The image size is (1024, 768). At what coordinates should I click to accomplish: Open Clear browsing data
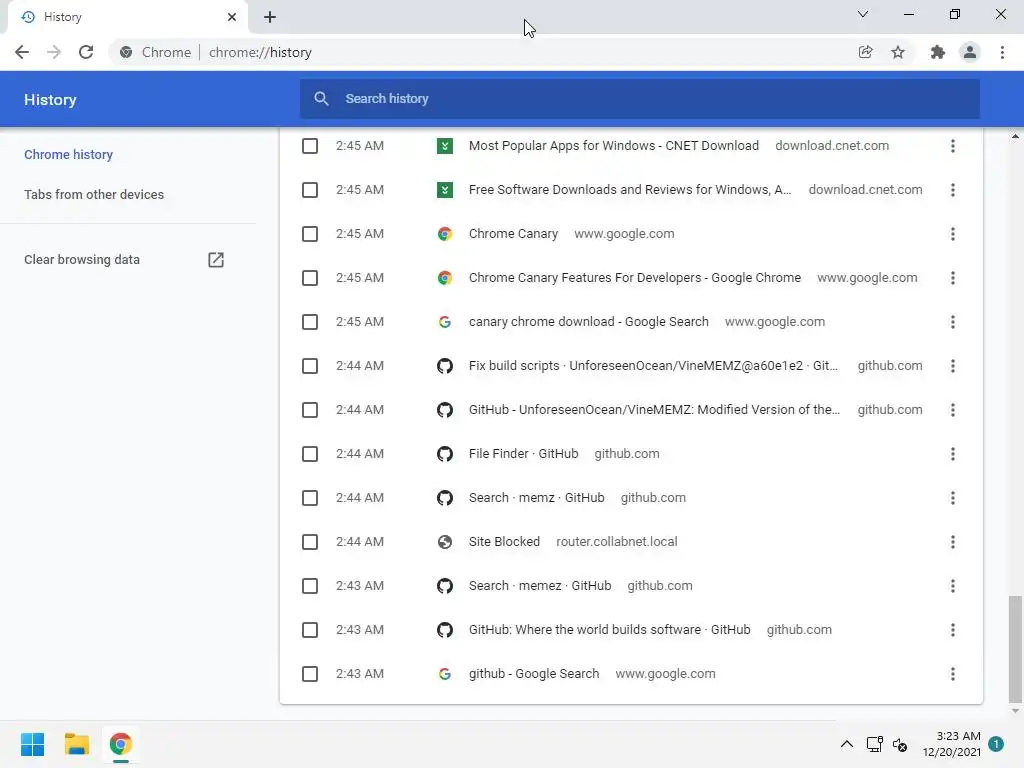point(82,260)
